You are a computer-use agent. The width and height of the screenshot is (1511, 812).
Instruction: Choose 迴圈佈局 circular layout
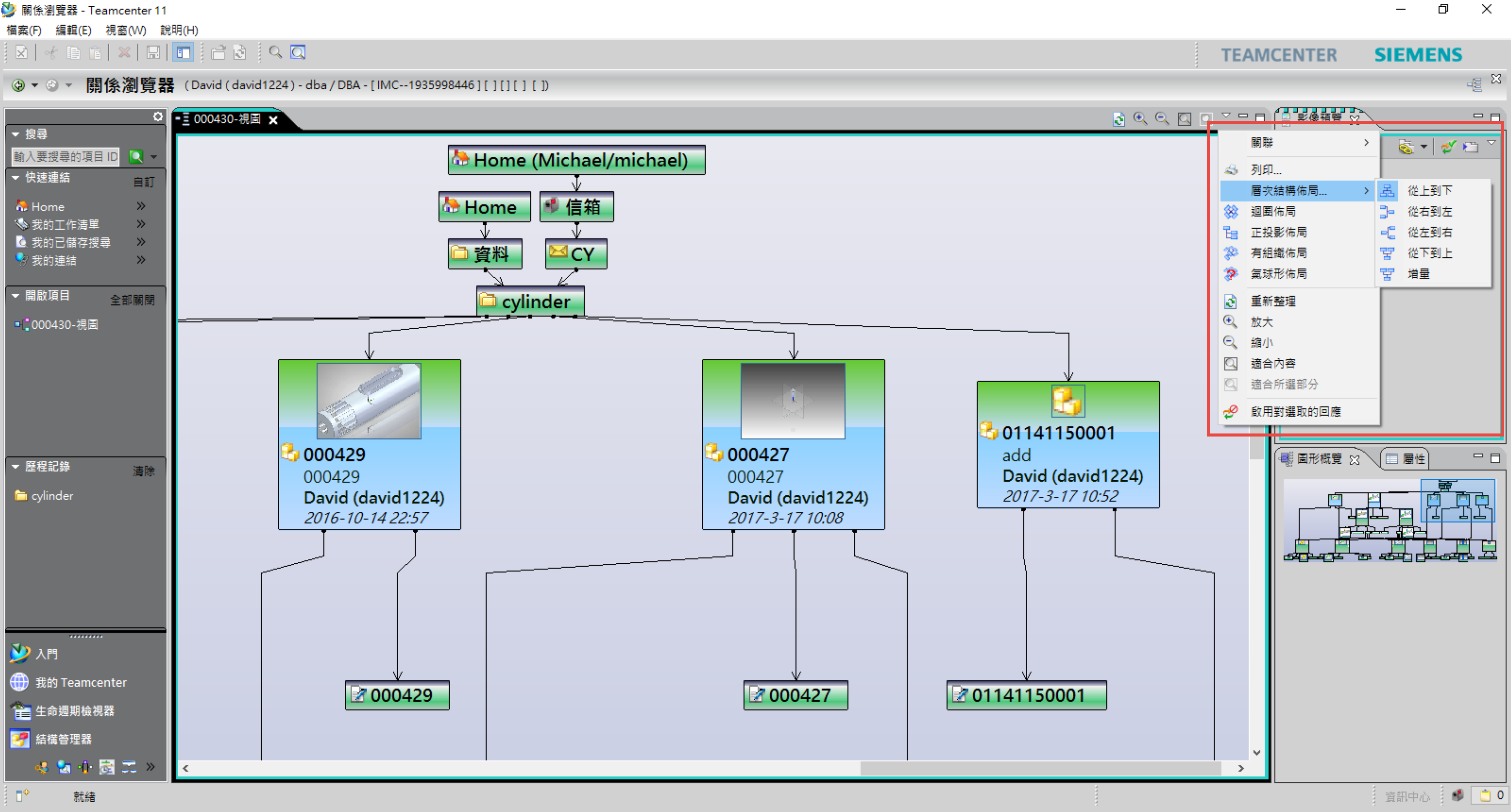(x=1299, y=212)
